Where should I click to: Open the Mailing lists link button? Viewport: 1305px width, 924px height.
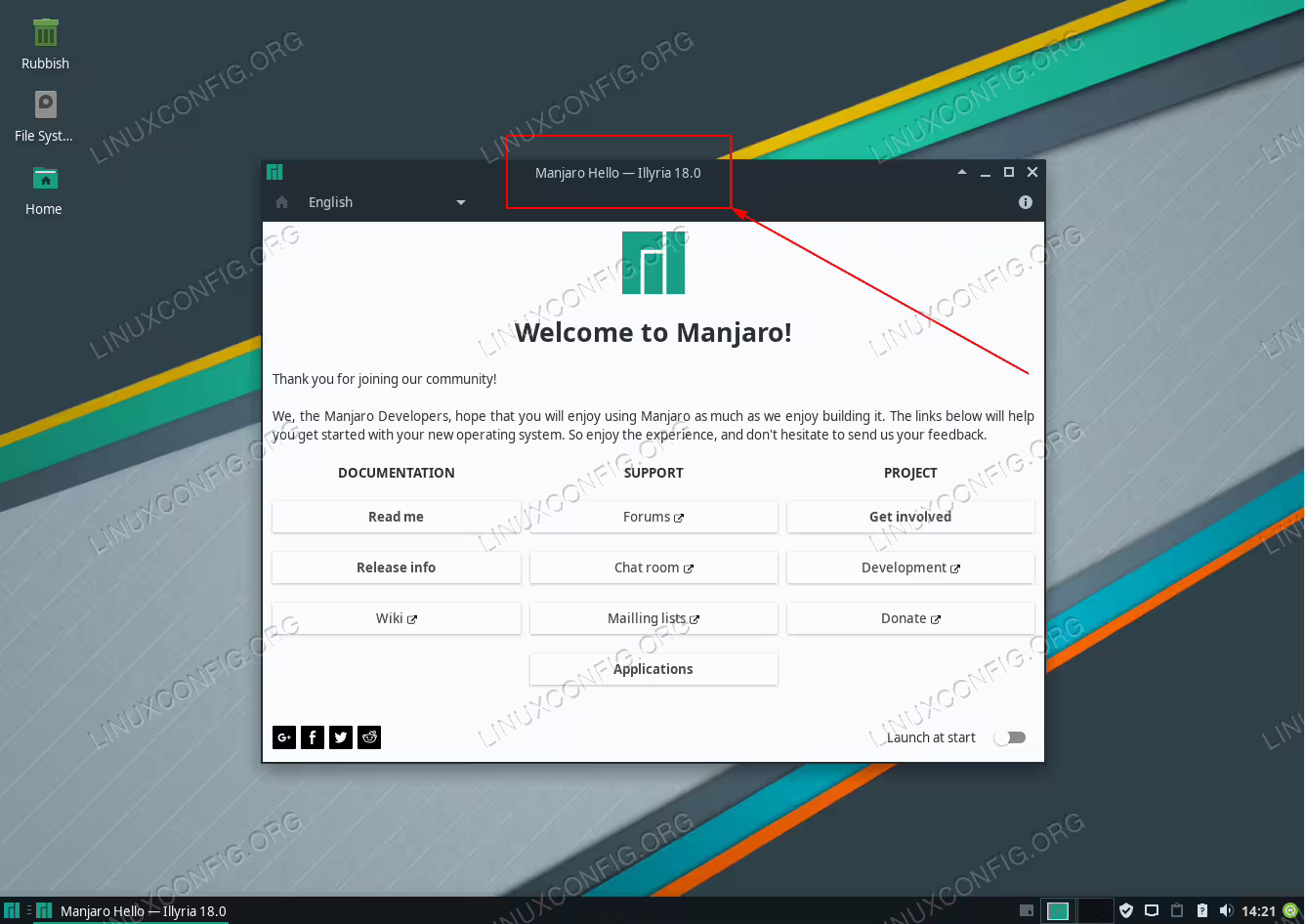tap(653, 618)
